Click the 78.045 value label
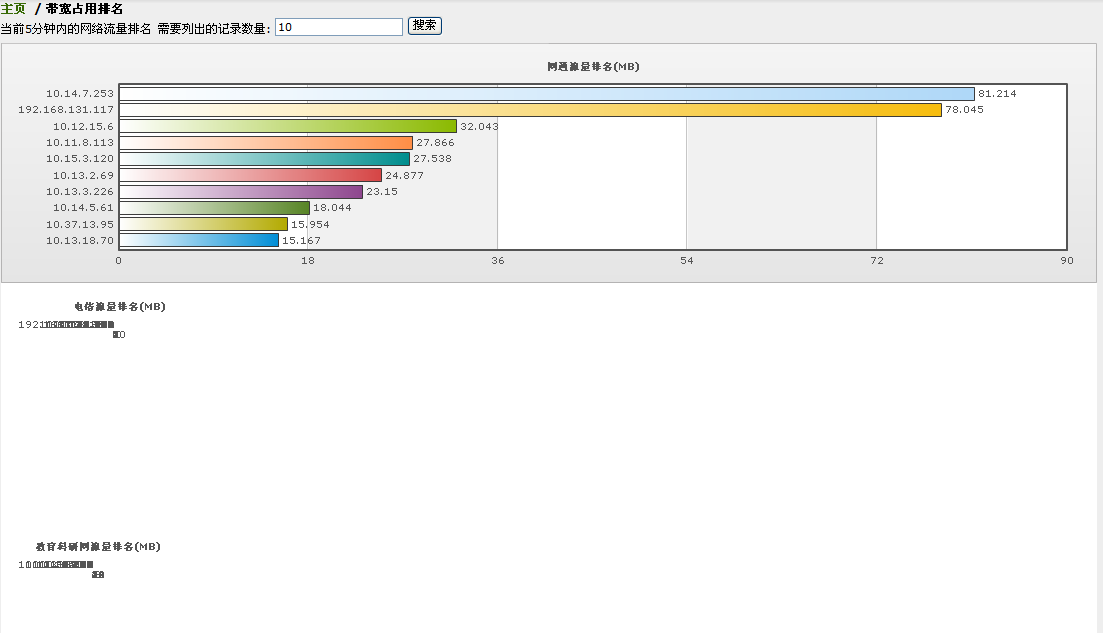Screen dimensions: 1103x633 964,110
